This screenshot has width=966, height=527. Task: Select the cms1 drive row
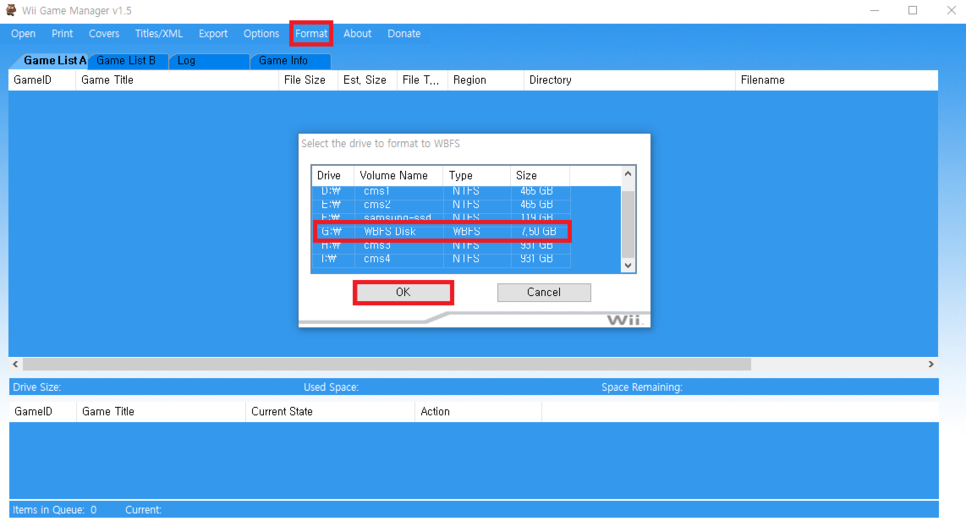442,191
